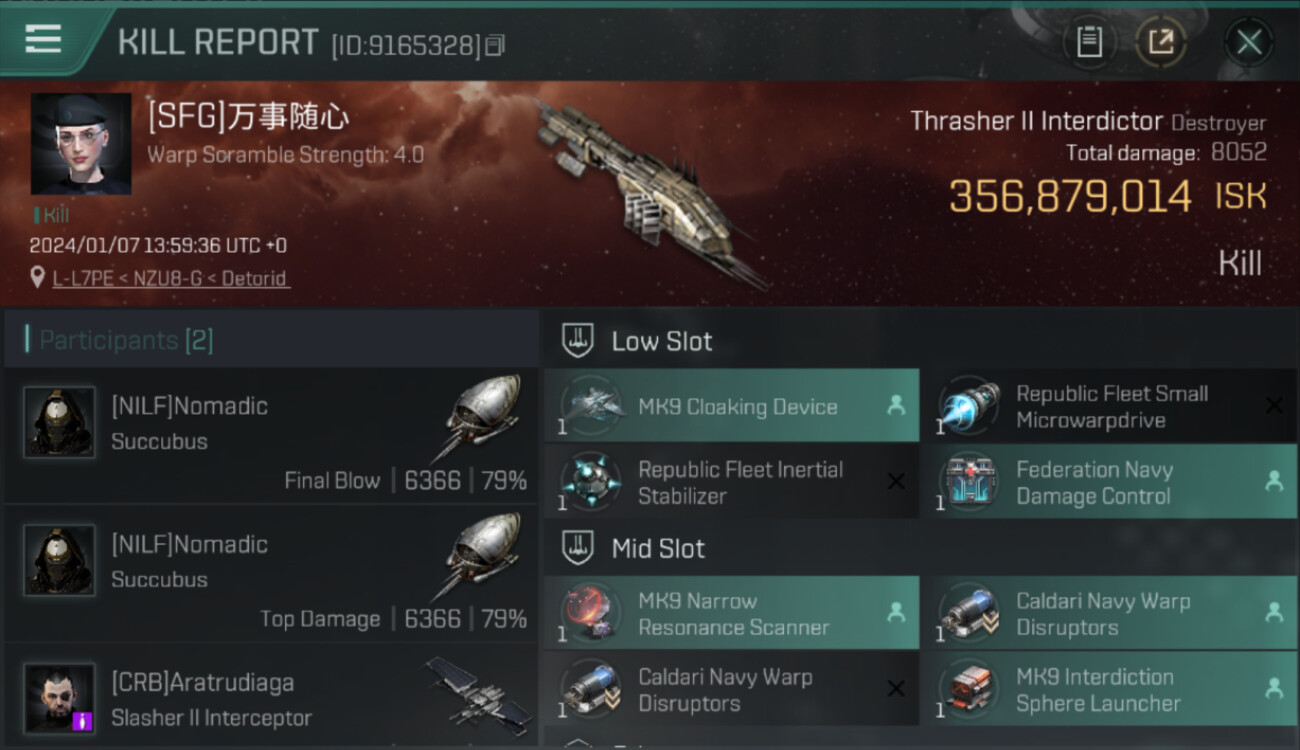Click the share export icon
The image size is (1300, 750).
pos(1161,42)
